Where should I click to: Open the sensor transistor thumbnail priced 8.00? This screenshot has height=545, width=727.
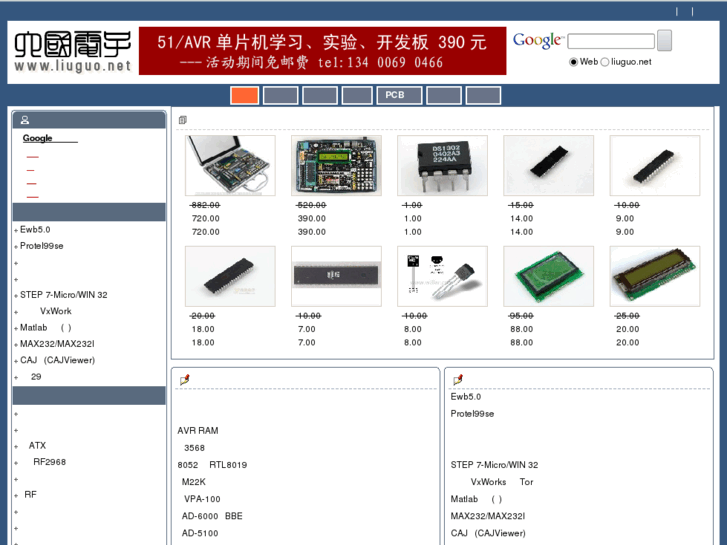pos(442,276)
